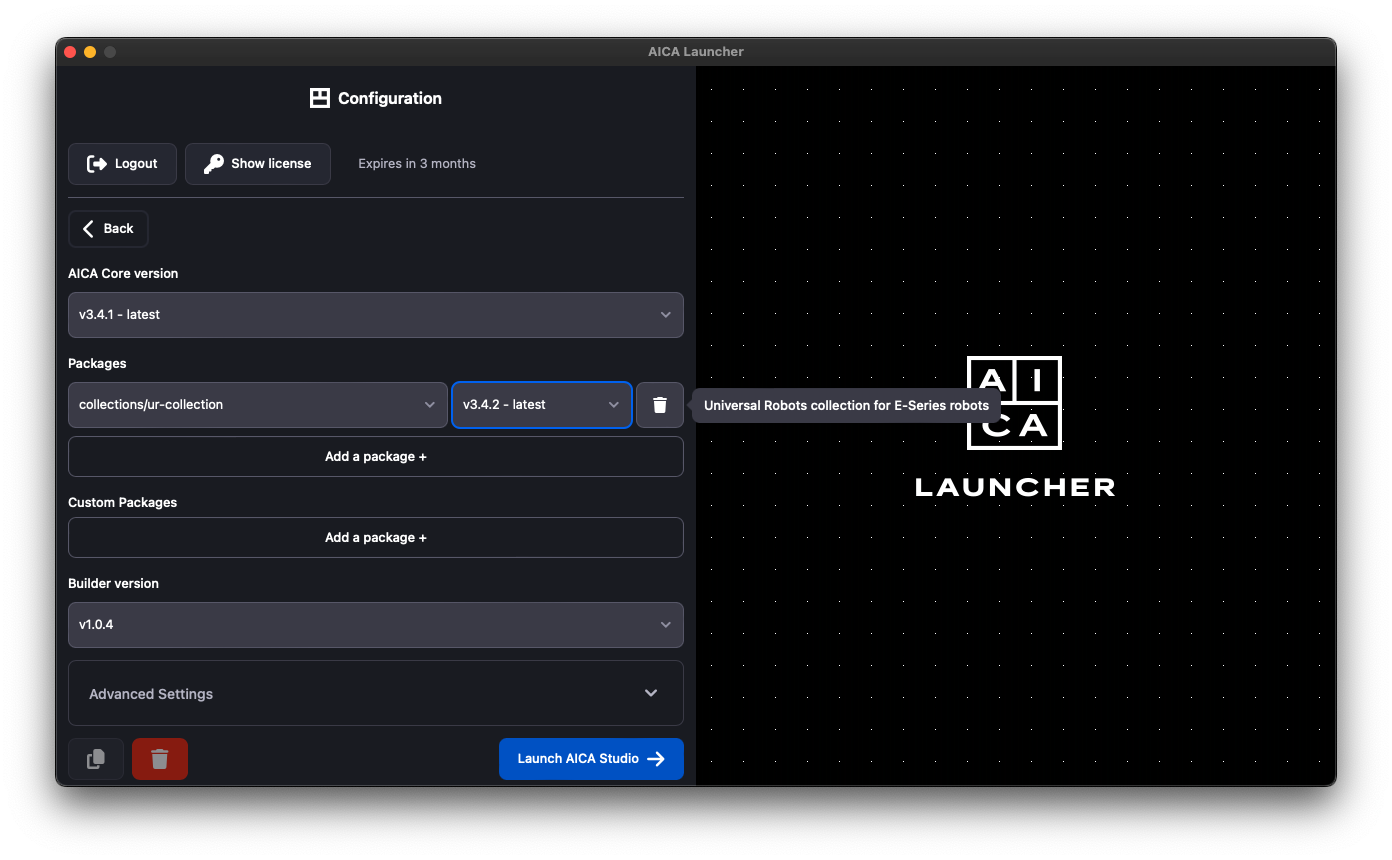
Task: Click the AICA Launcher logo
Action: point(1015,427)
